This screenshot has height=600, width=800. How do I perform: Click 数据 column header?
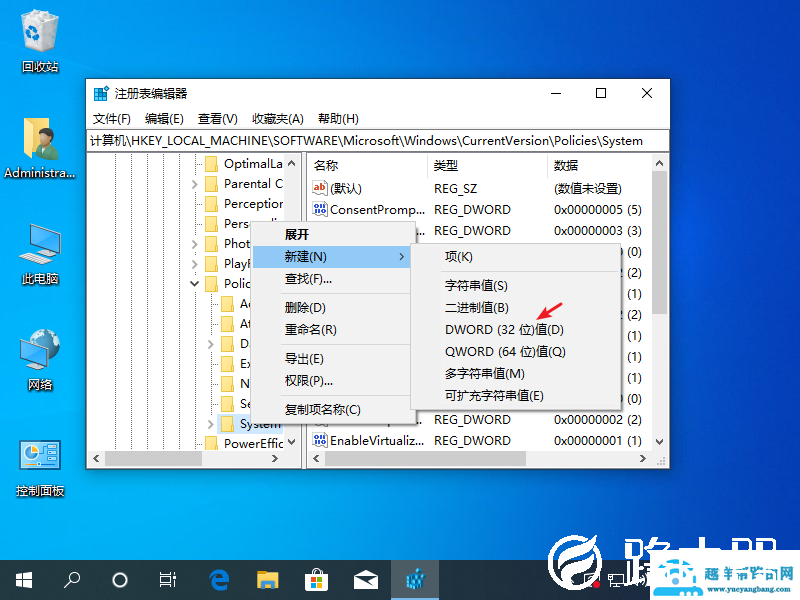pyautogui.click(x=599, y=165)
